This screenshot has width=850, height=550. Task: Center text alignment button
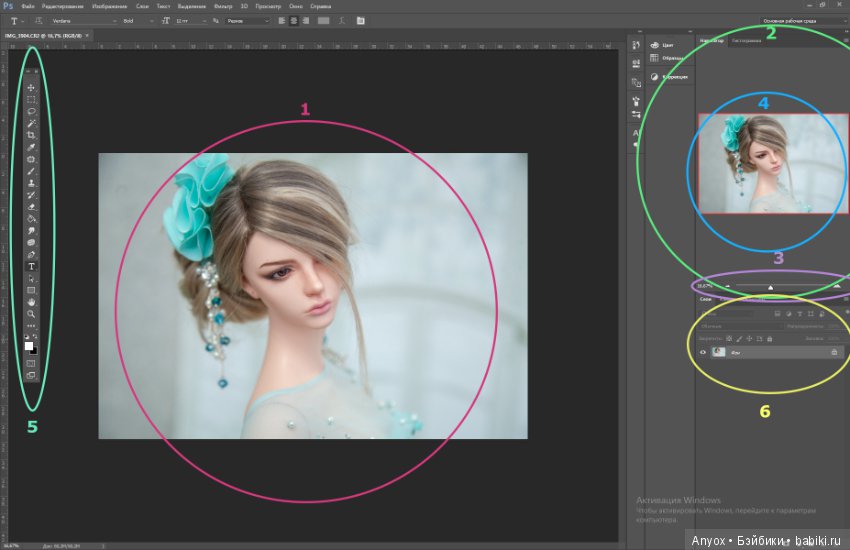[x=294, y=21]
